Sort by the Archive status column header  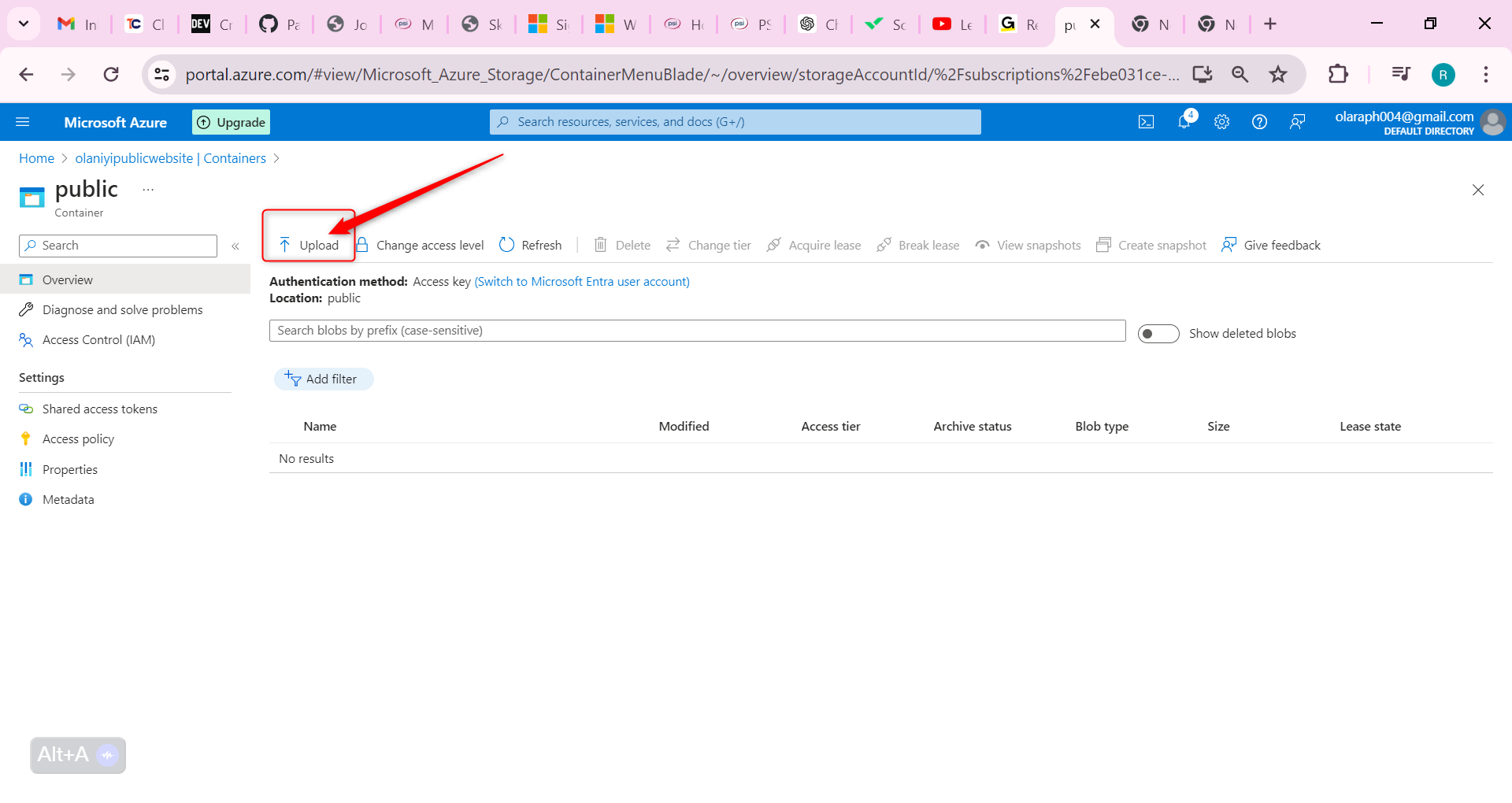click(x=973, y=427)
